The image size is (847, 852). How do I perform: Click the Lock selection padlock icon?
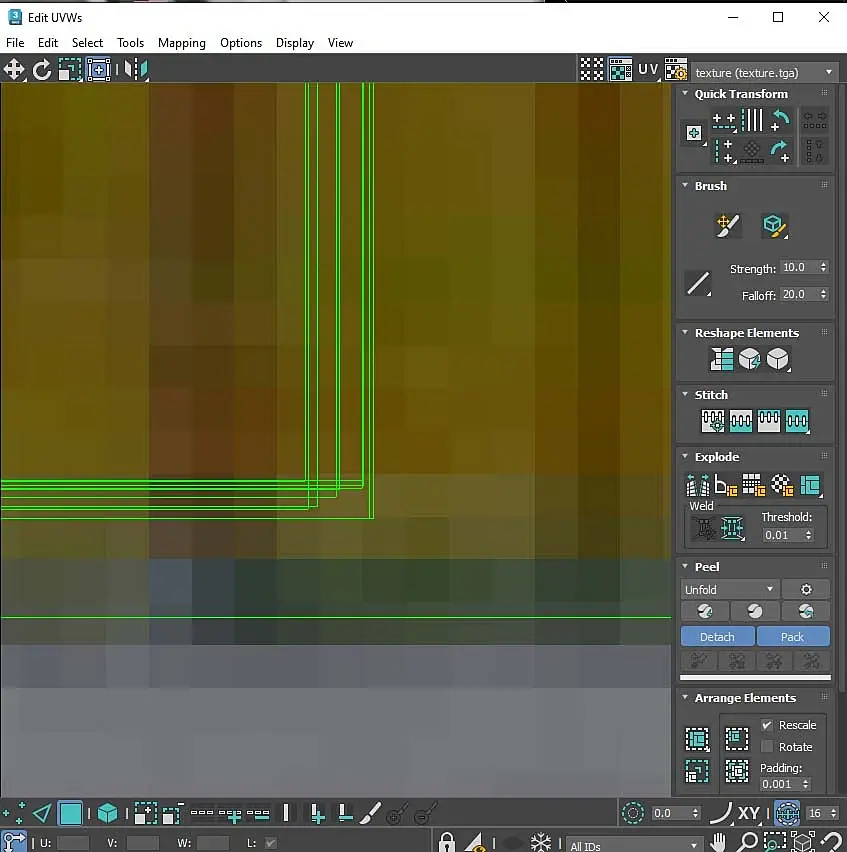tap(447, 843)
